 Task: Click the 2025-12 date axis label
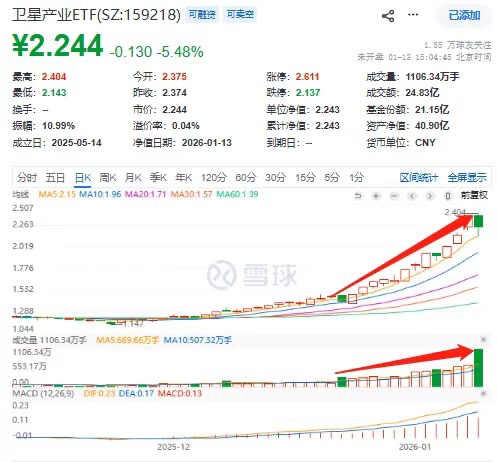coord(174,447)
